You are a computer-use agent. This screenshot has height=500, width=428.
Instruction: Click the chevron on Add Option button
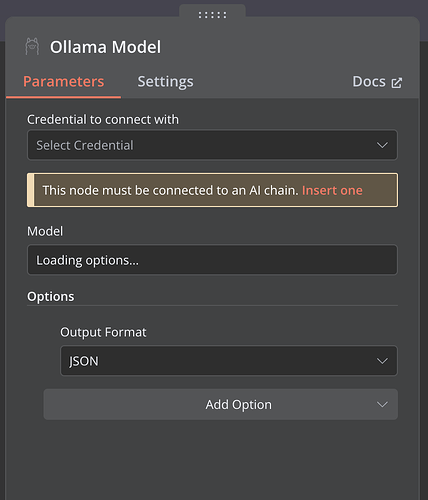pyautogui.click(x=382, y=404)
